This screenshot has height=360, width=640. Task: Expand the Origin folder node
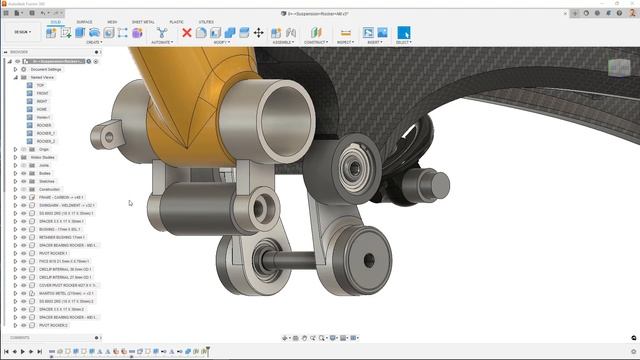coord(16,149)
